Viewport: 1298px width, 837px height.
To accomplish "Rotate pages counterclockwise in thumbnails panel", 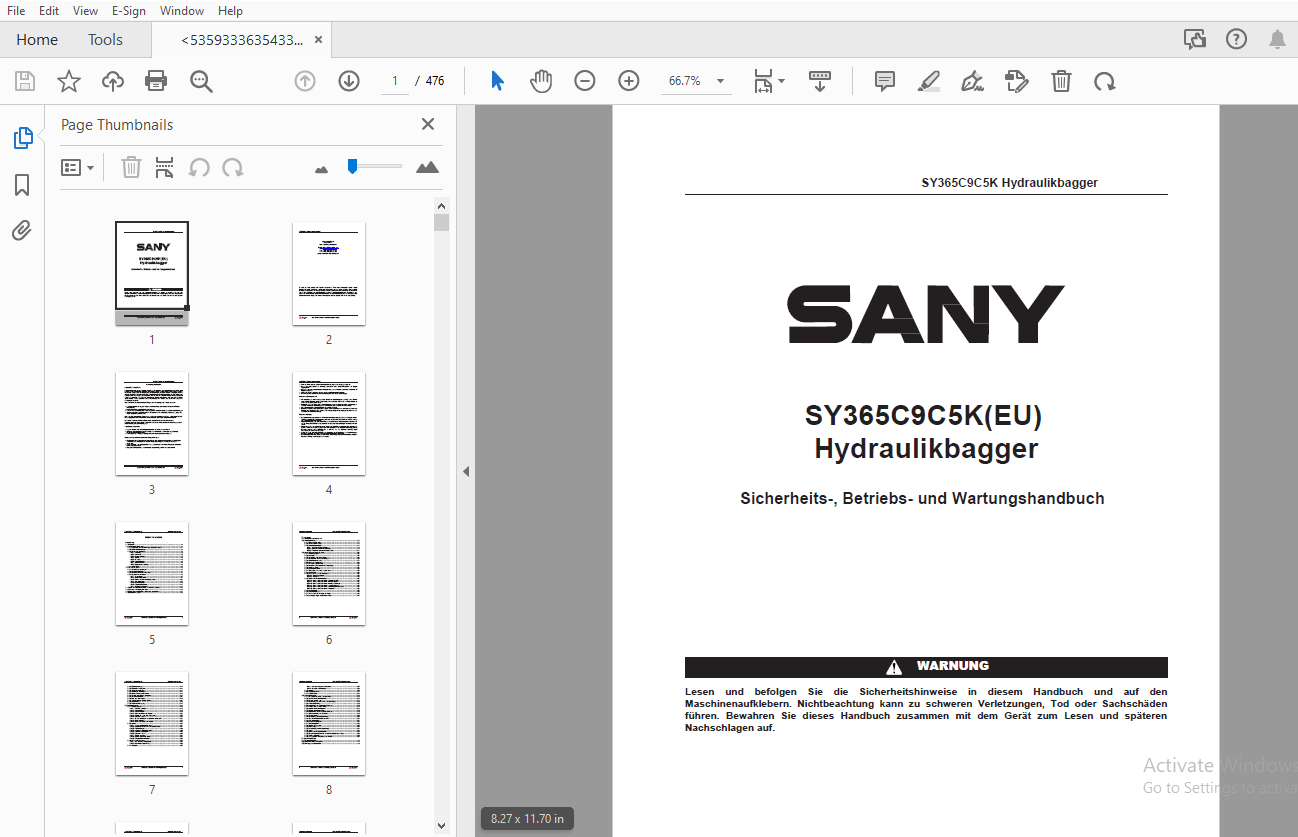I will (200, 167).
